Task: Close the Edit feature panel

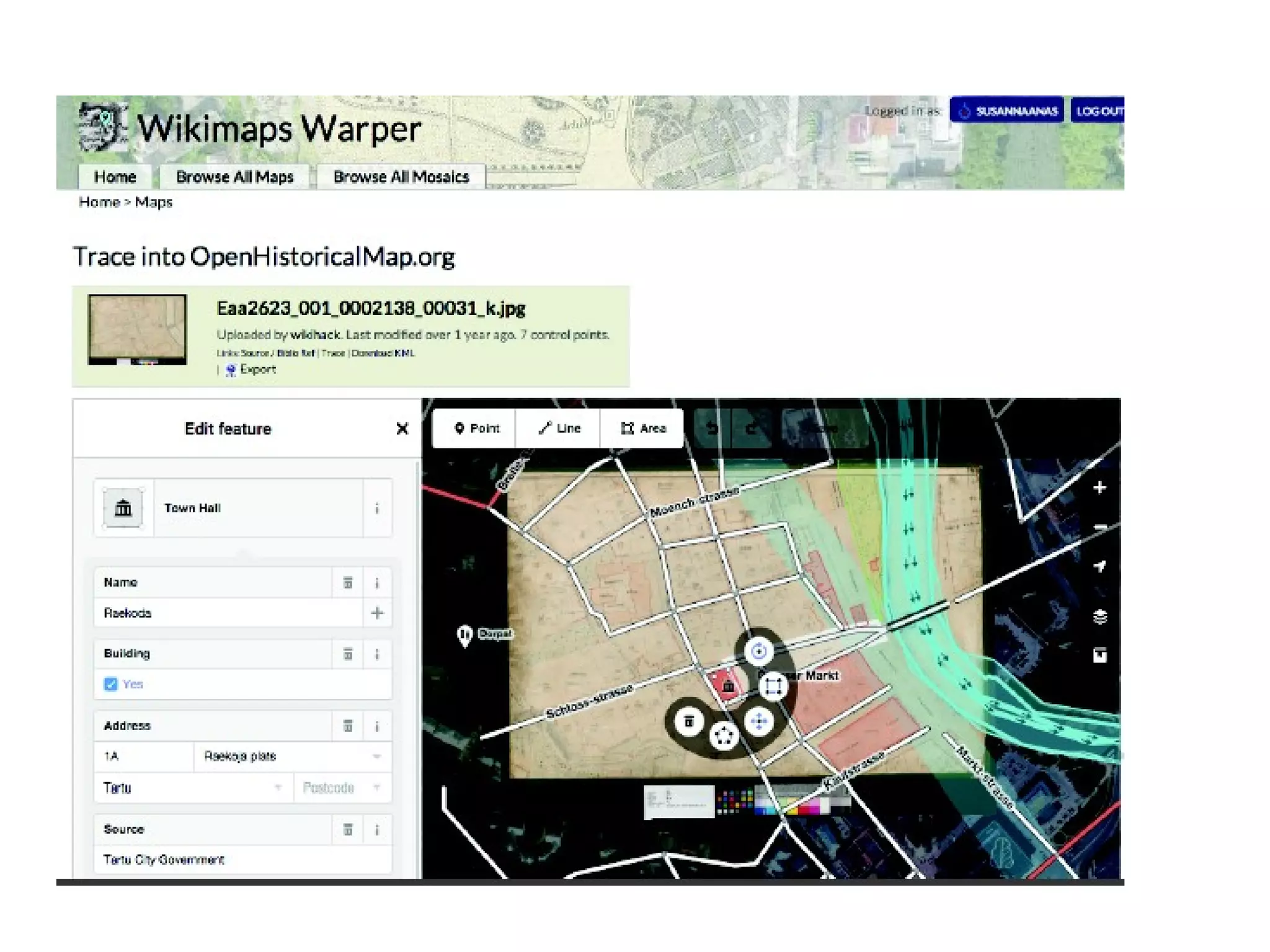Action: point(402,429)
